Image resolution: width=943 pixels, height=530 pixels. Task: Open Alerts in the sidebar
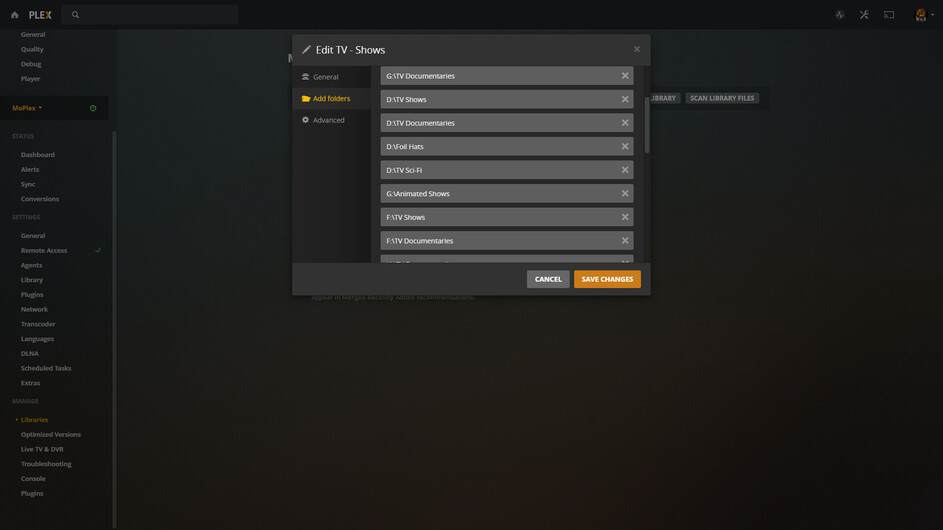(30, 170)
